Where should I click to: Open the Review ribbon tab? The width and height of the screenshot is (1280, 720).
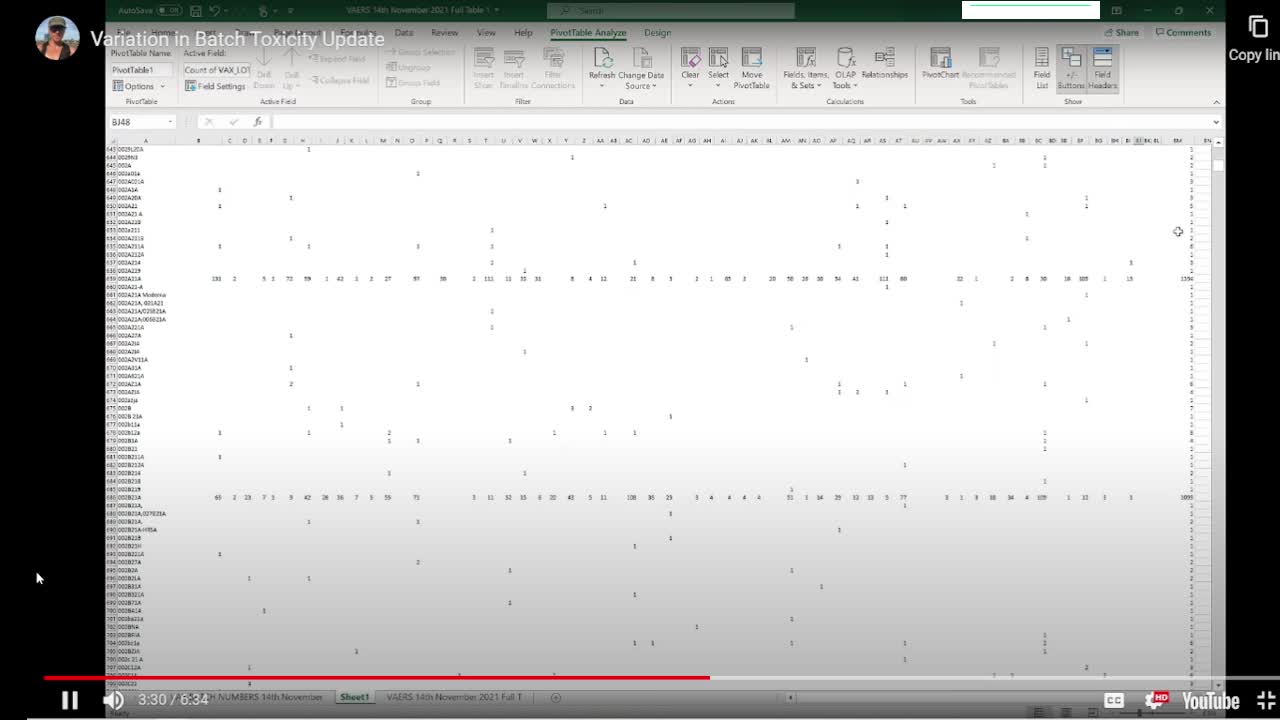[444, 32]
